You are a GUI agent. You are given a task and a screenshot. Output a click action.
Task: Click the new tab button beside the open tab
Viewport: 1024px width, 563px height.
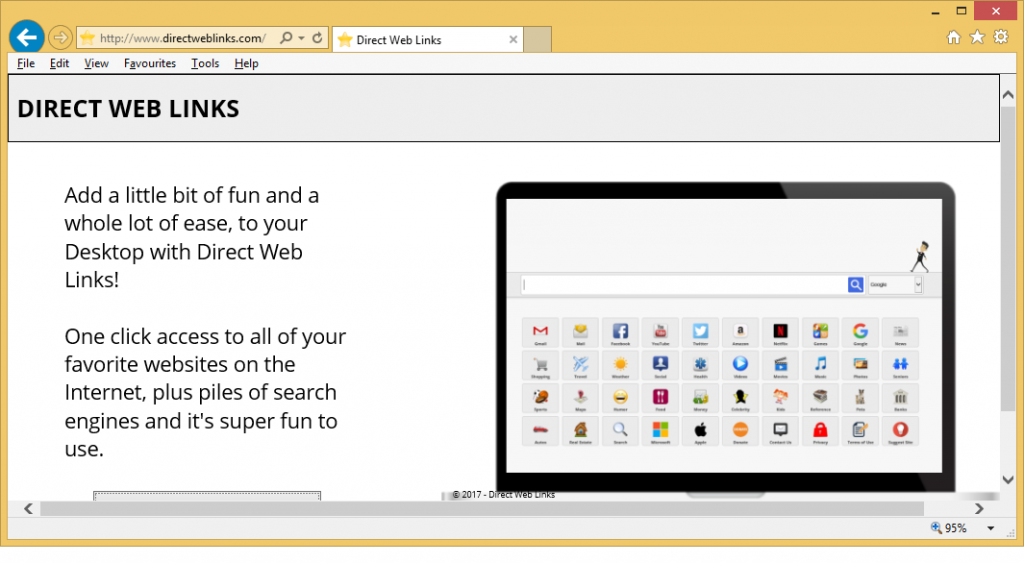tap(537, 40)
